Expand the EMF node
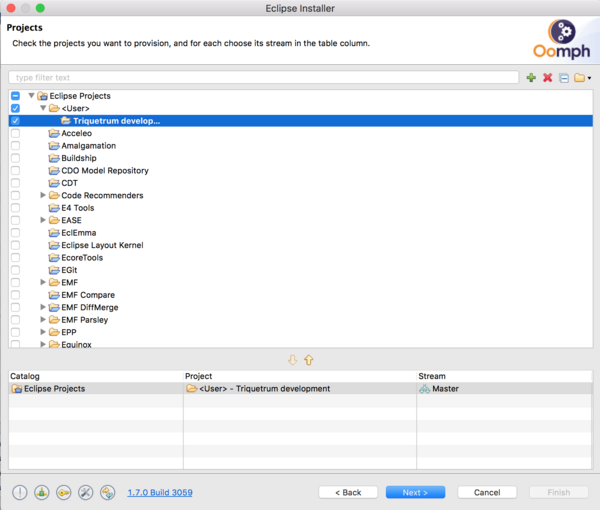 43,282
